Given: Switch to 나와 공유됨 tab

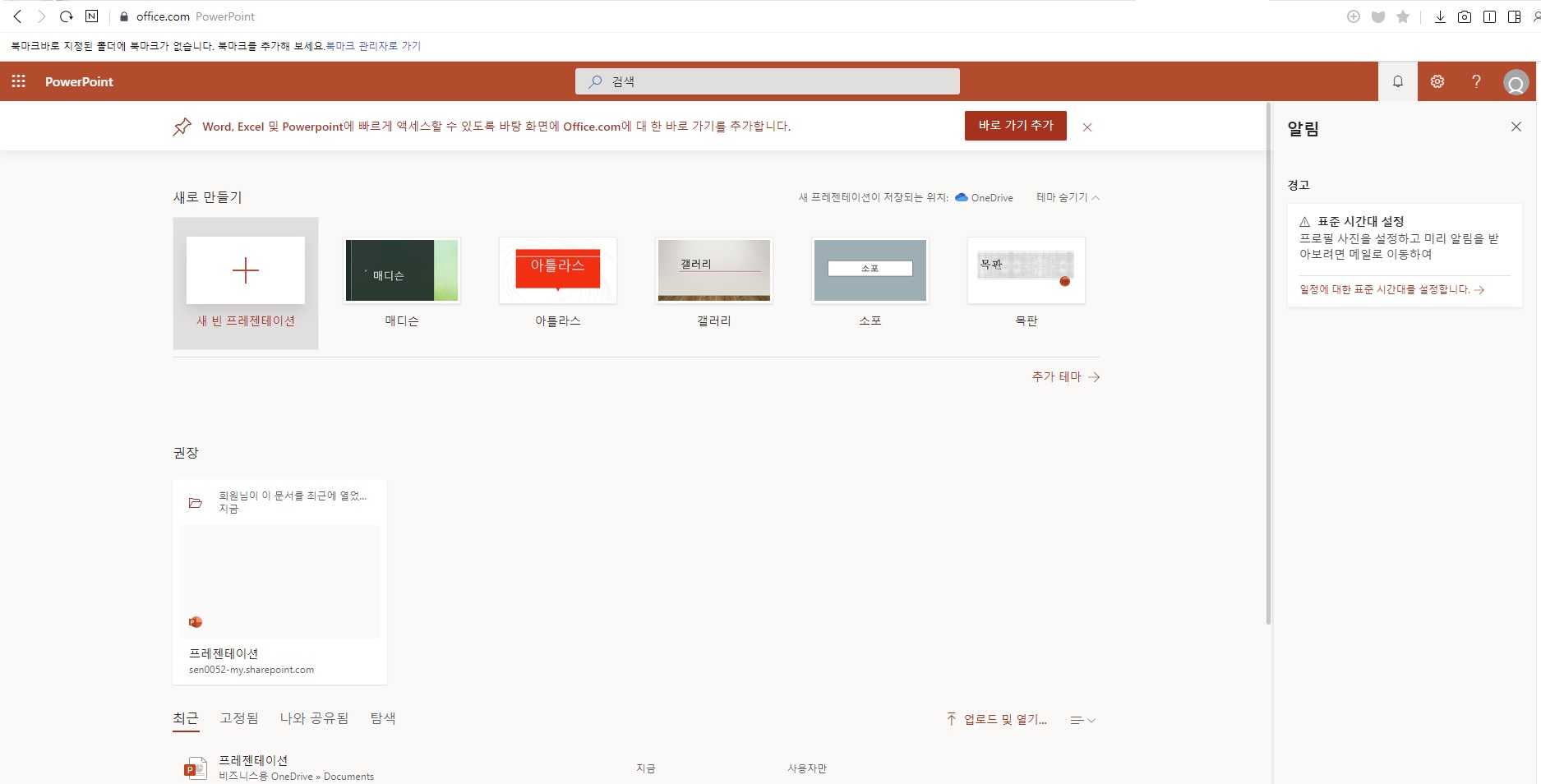Looking at the screenshot, I should tap(314, 718).
